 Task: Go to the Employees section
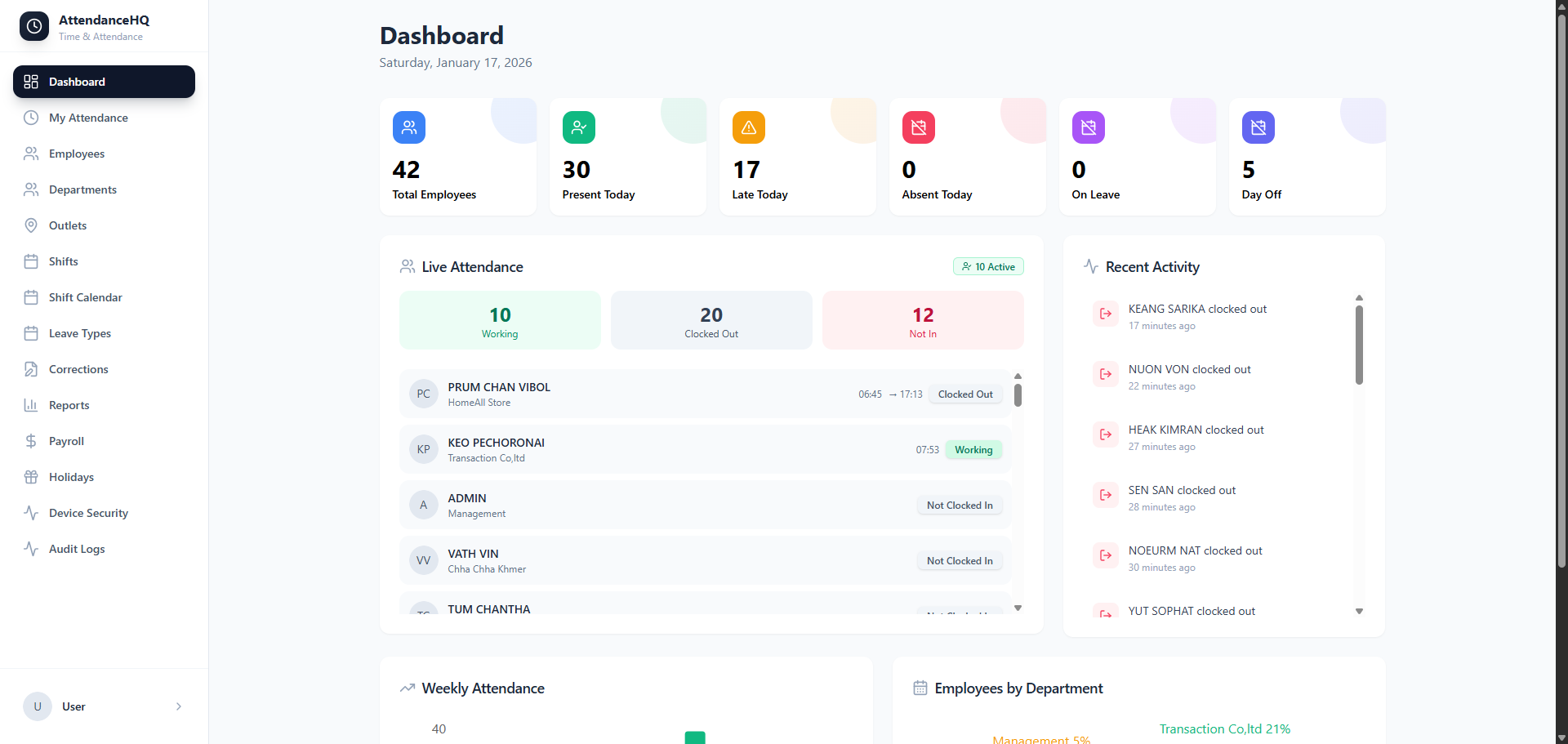pyautogui.click(x=104, y=154)
